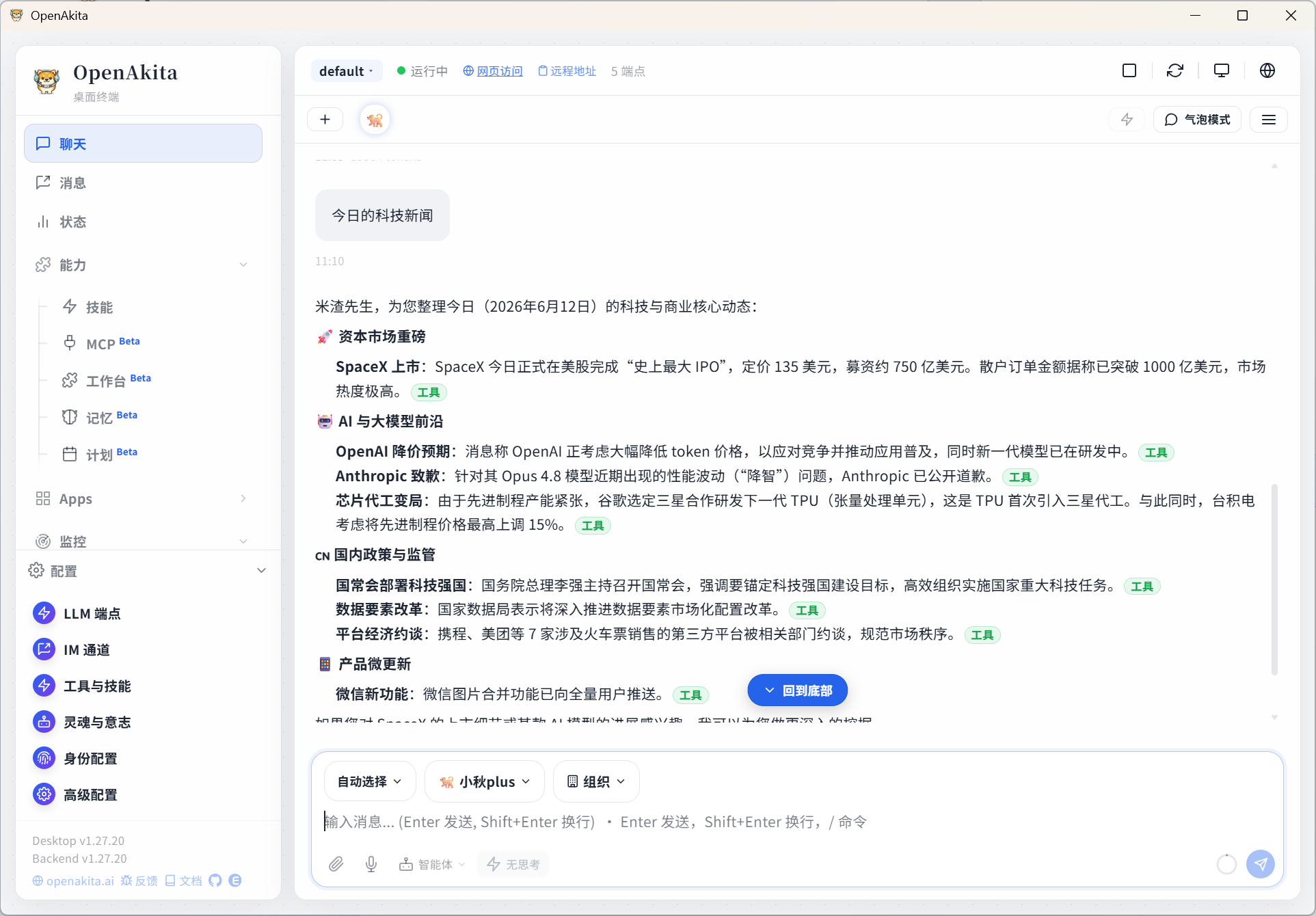The width and height of the screenshot is (1316, 916).
Task: Open the 智能体 mode dropdown
Action: pos(432,864)
